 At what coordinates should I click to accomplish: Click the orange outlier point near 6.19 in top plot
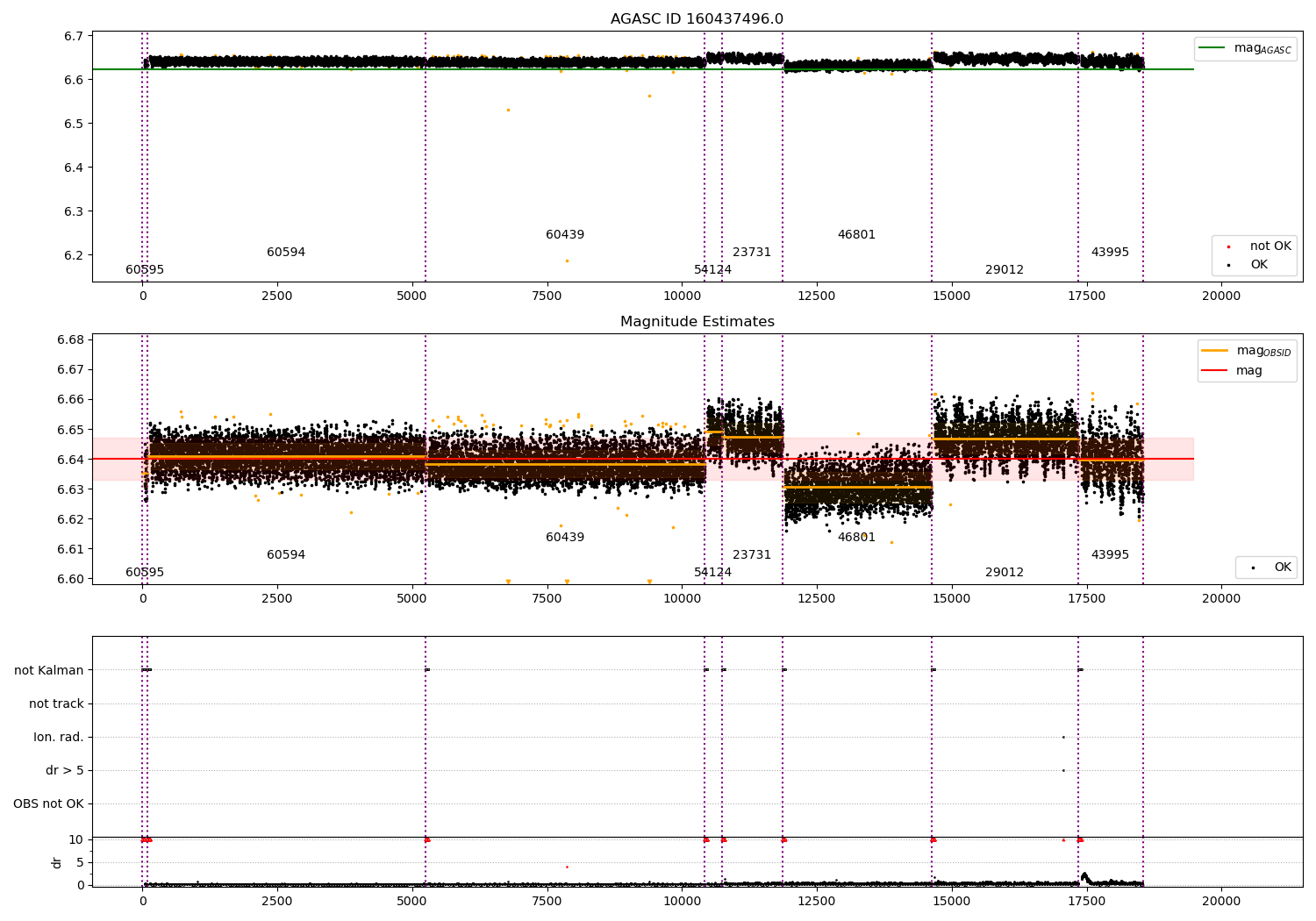click(567, 261)
